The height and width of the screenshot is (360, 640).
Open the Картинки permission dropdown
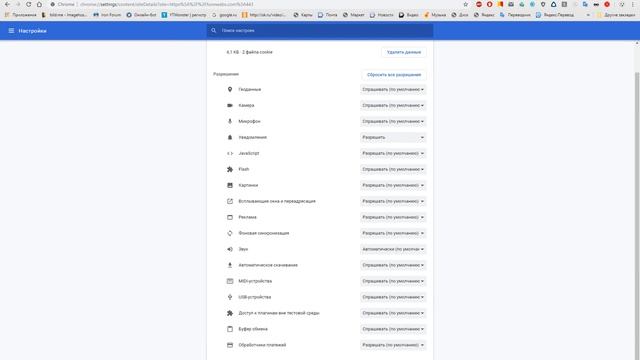pyautogui.click(x=393, y=185)
